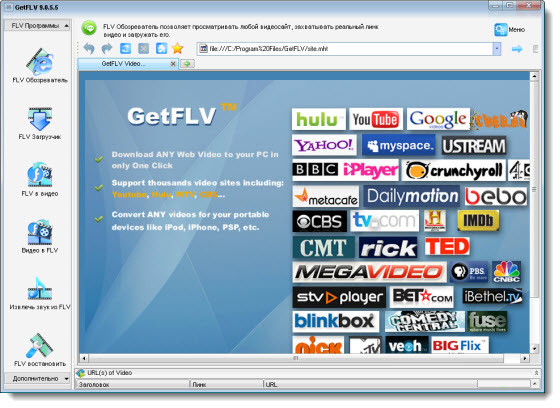Refresh the page with the reload icon
The height and width of the screenshot is (408, 560).
125,48
